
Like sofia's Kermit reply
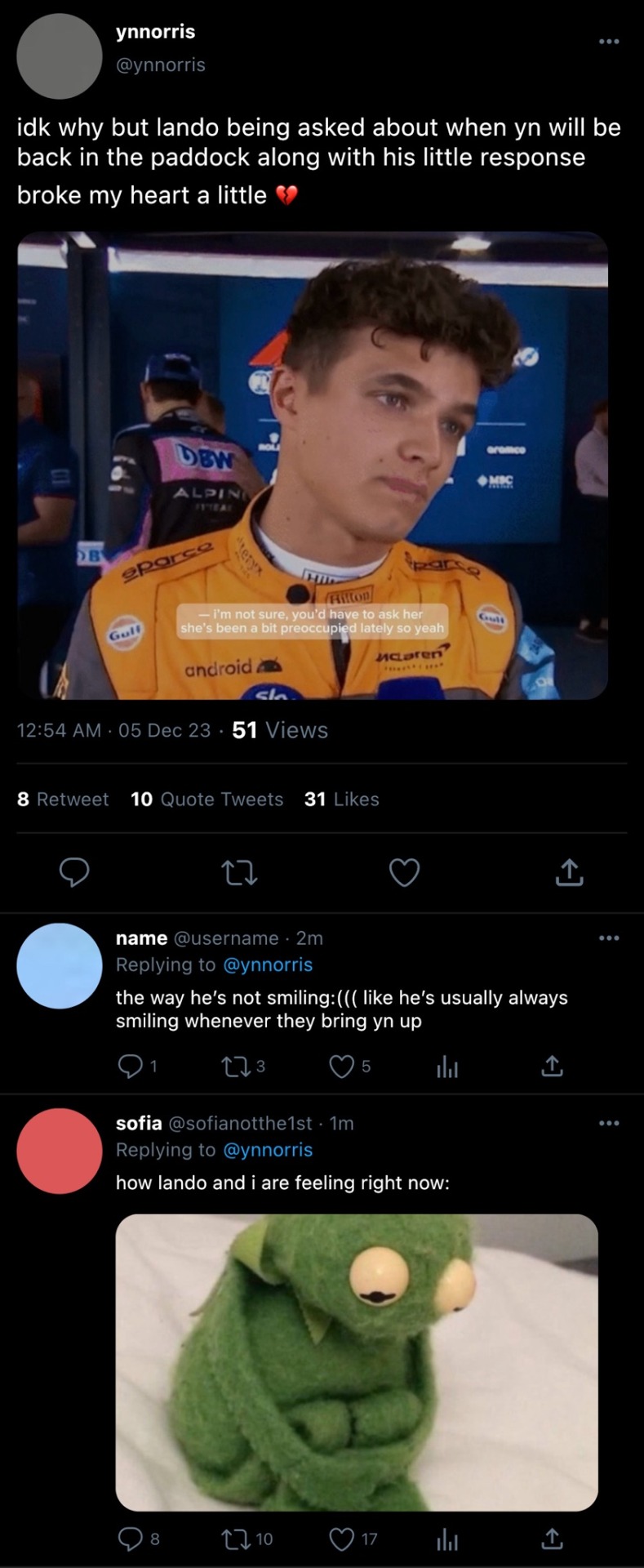[x=341, y=1539]
